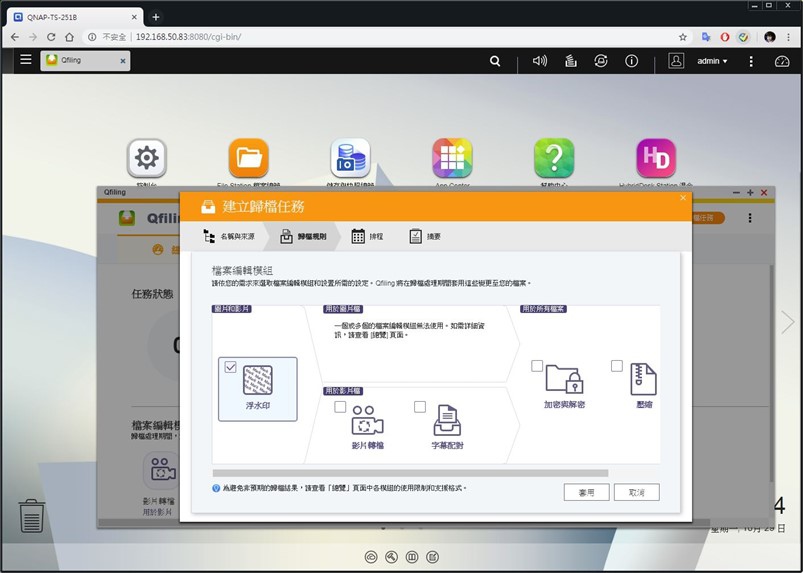Open Control Panel gear desktop icon

[146, 158]
